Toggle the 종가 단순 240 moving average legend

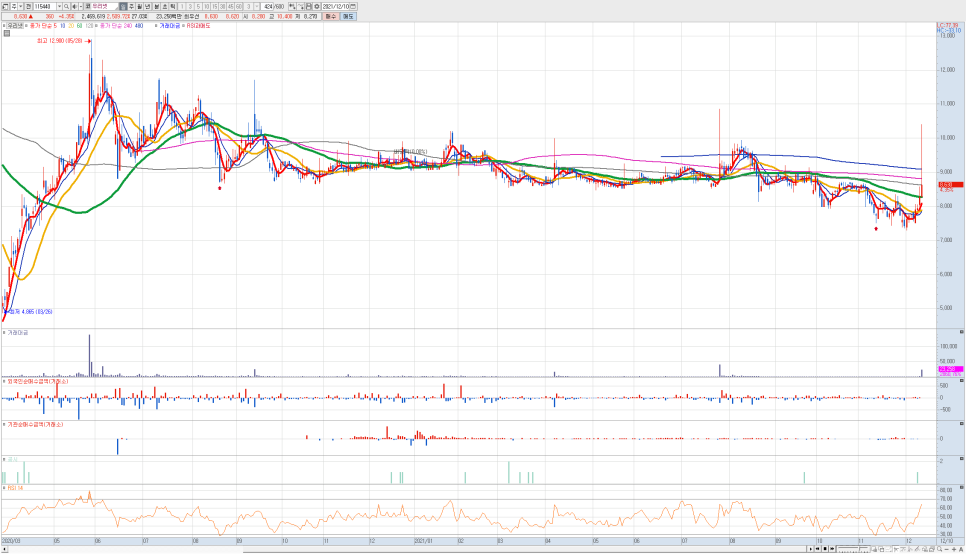[96, 26]
